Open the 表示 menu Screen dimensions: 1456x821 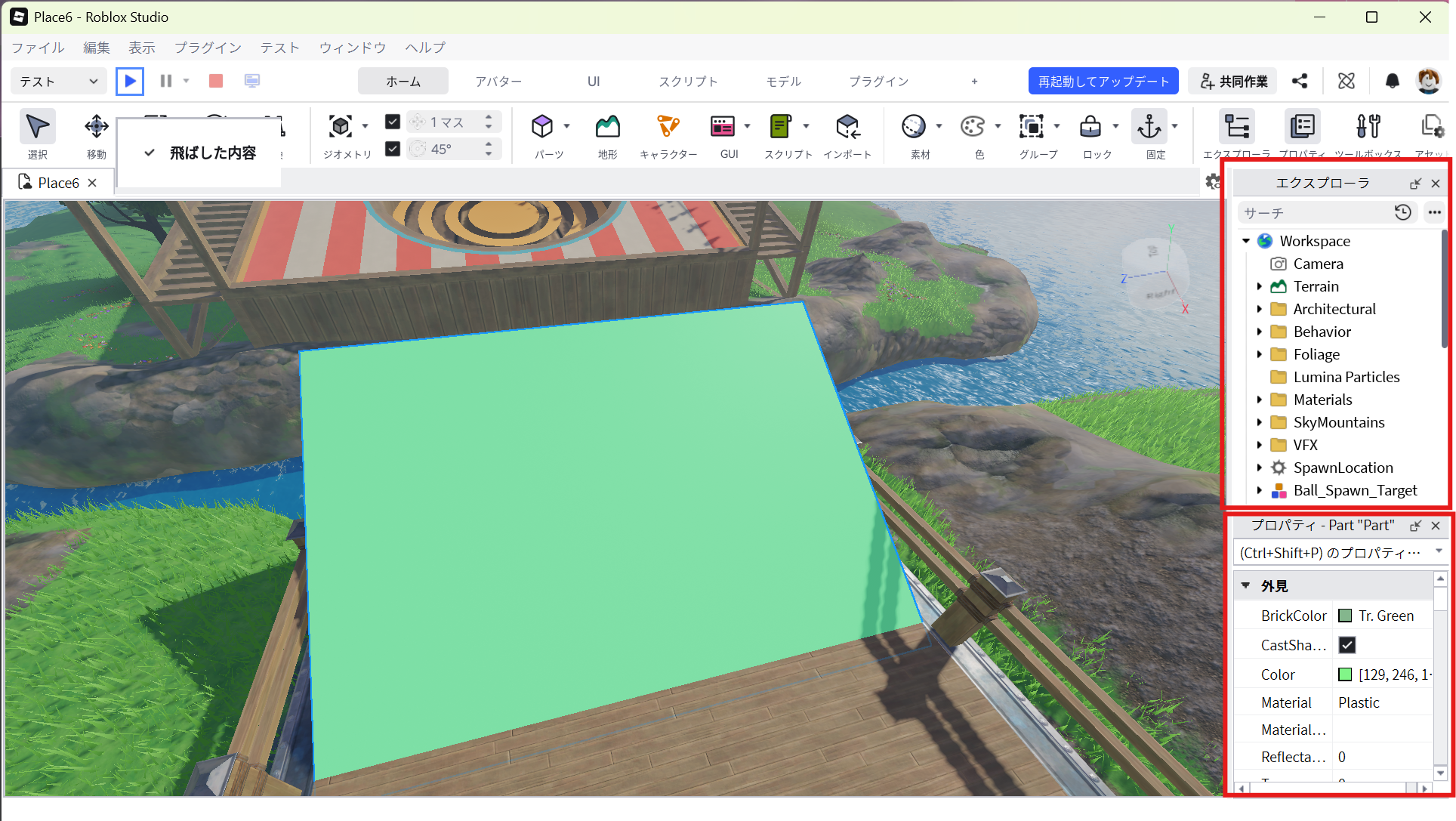click(141, 48)
